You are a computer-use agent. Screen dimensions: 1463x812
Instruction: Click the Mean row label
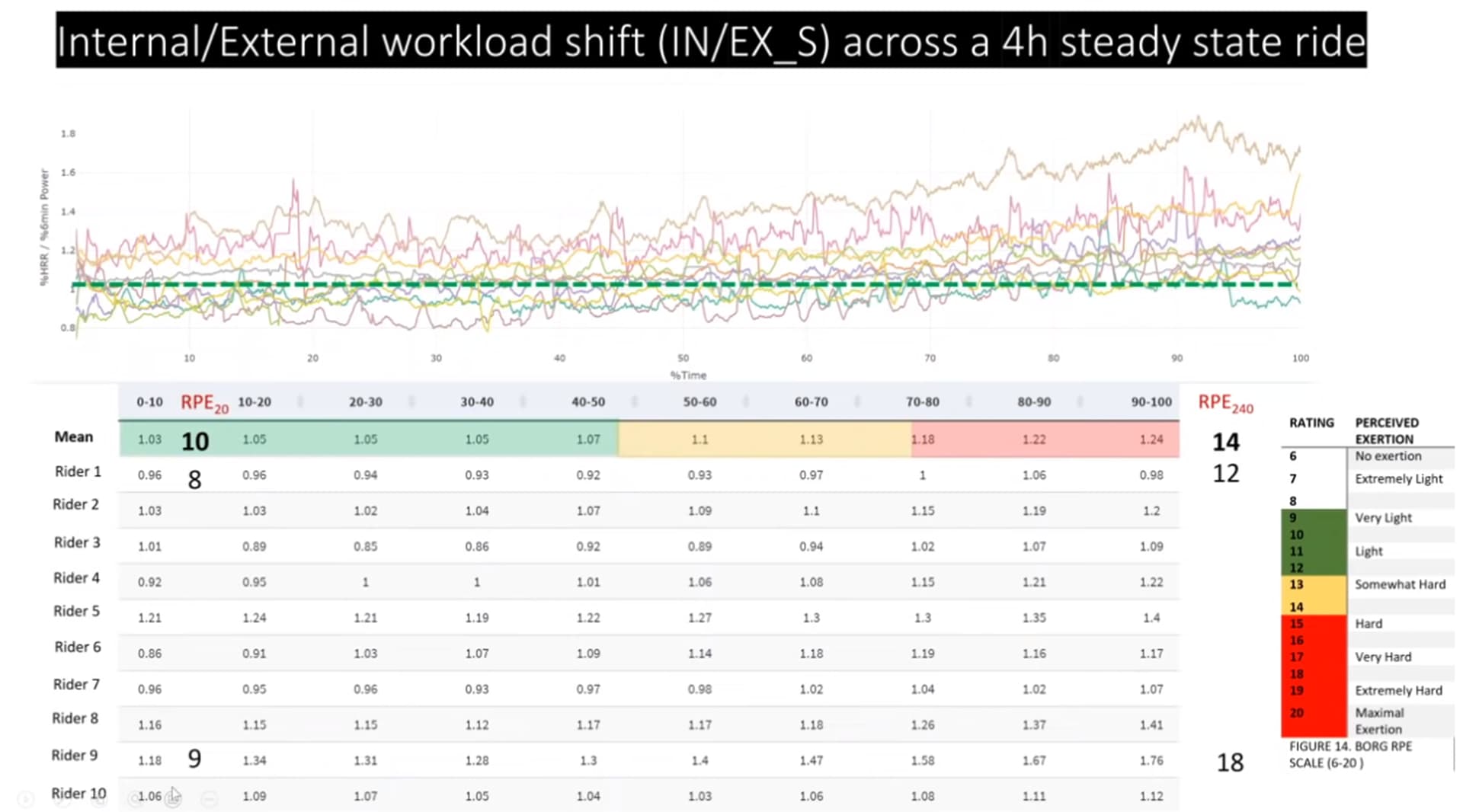point(73,436)
